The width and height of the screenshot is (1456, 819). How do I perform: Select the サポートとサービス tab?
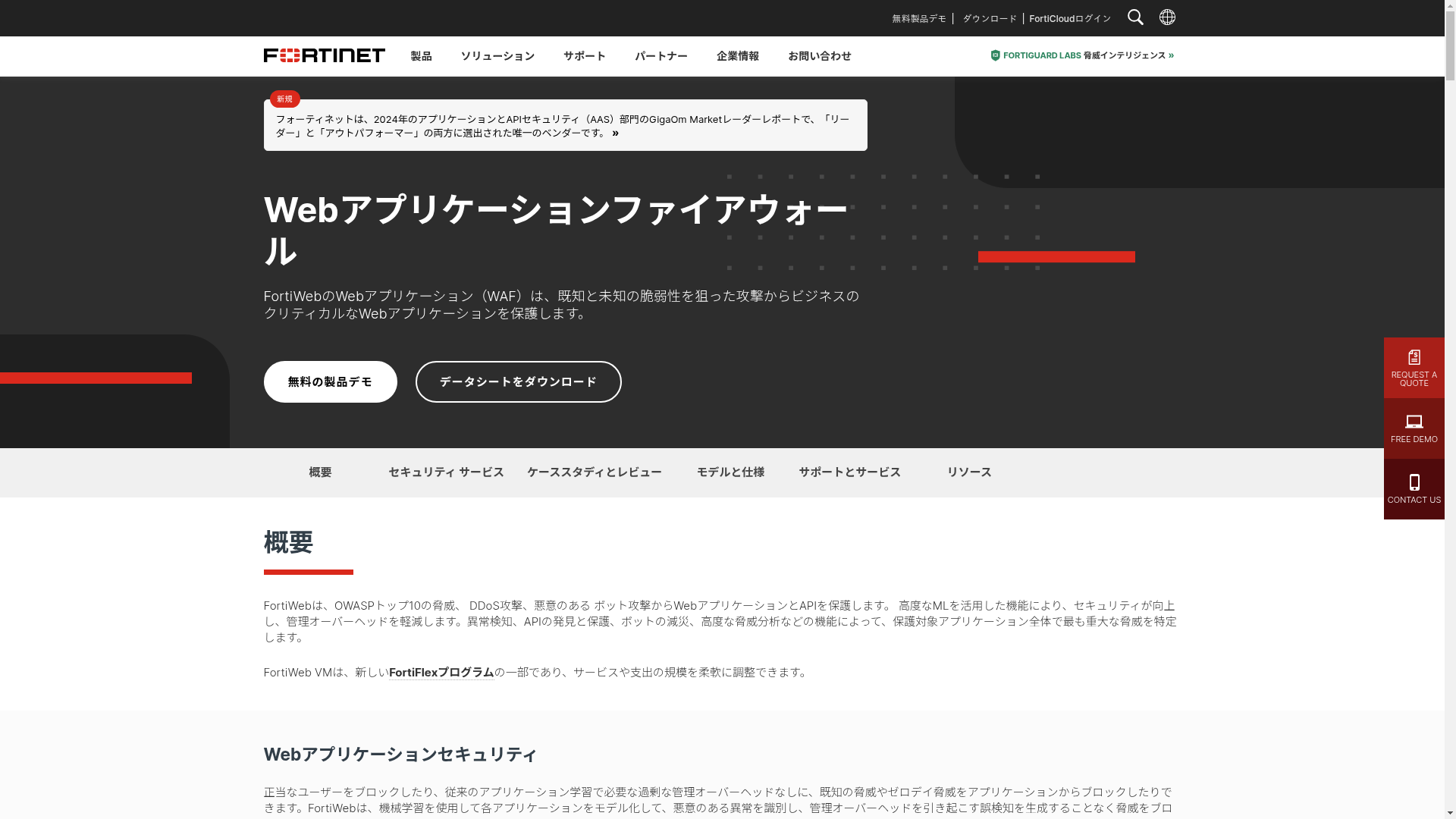pyautogui.click(x=849, y=472)
